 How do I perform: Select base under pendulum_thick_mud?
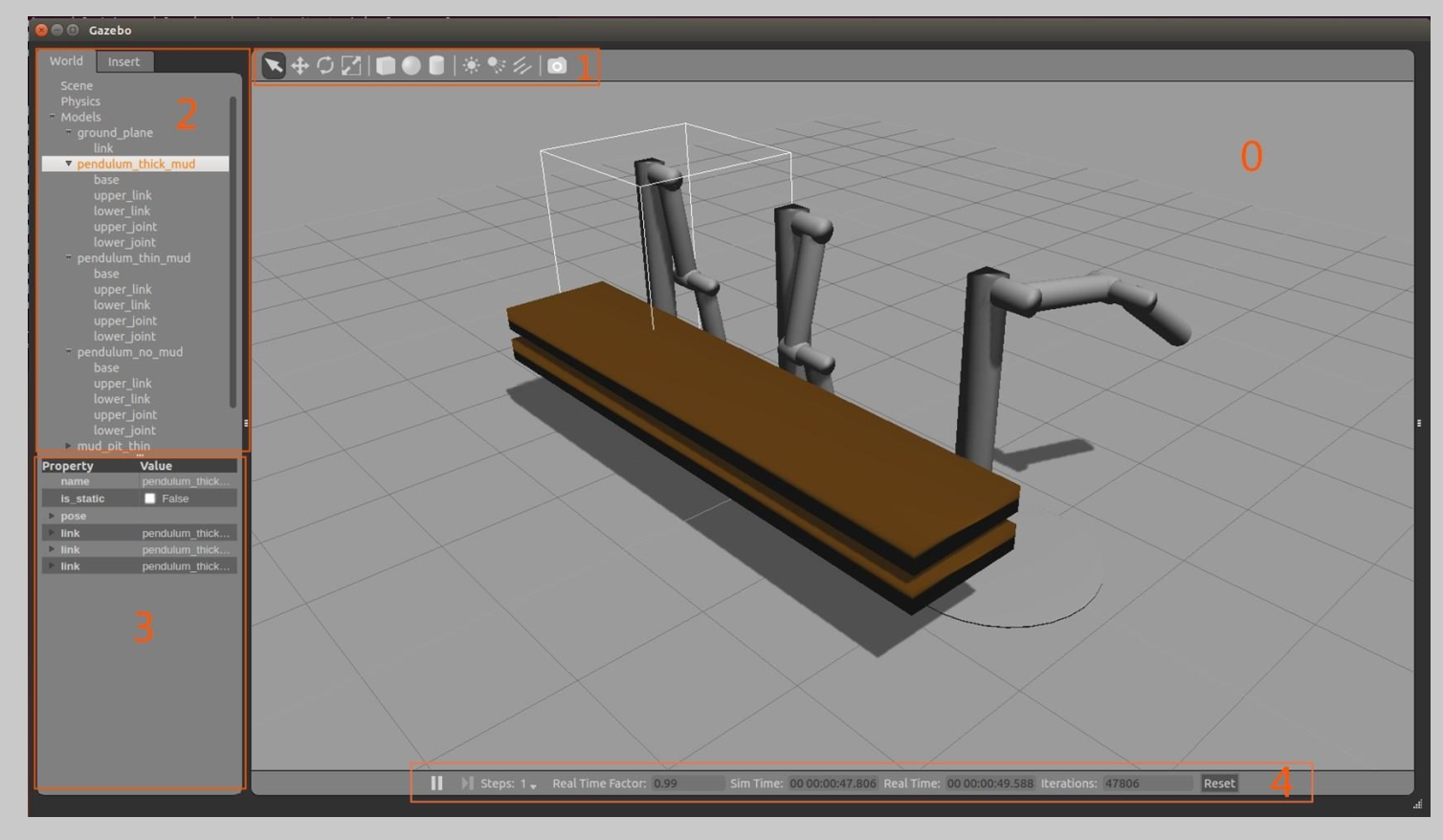point(106,180)
